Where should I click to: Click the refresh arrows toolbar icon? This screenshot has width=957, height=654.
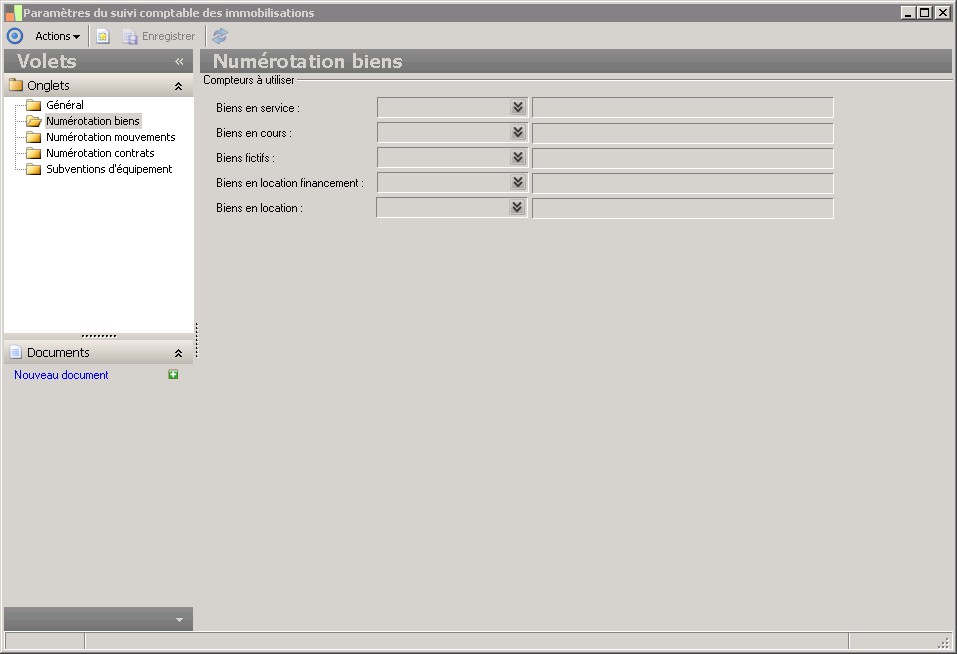(220, 37)
